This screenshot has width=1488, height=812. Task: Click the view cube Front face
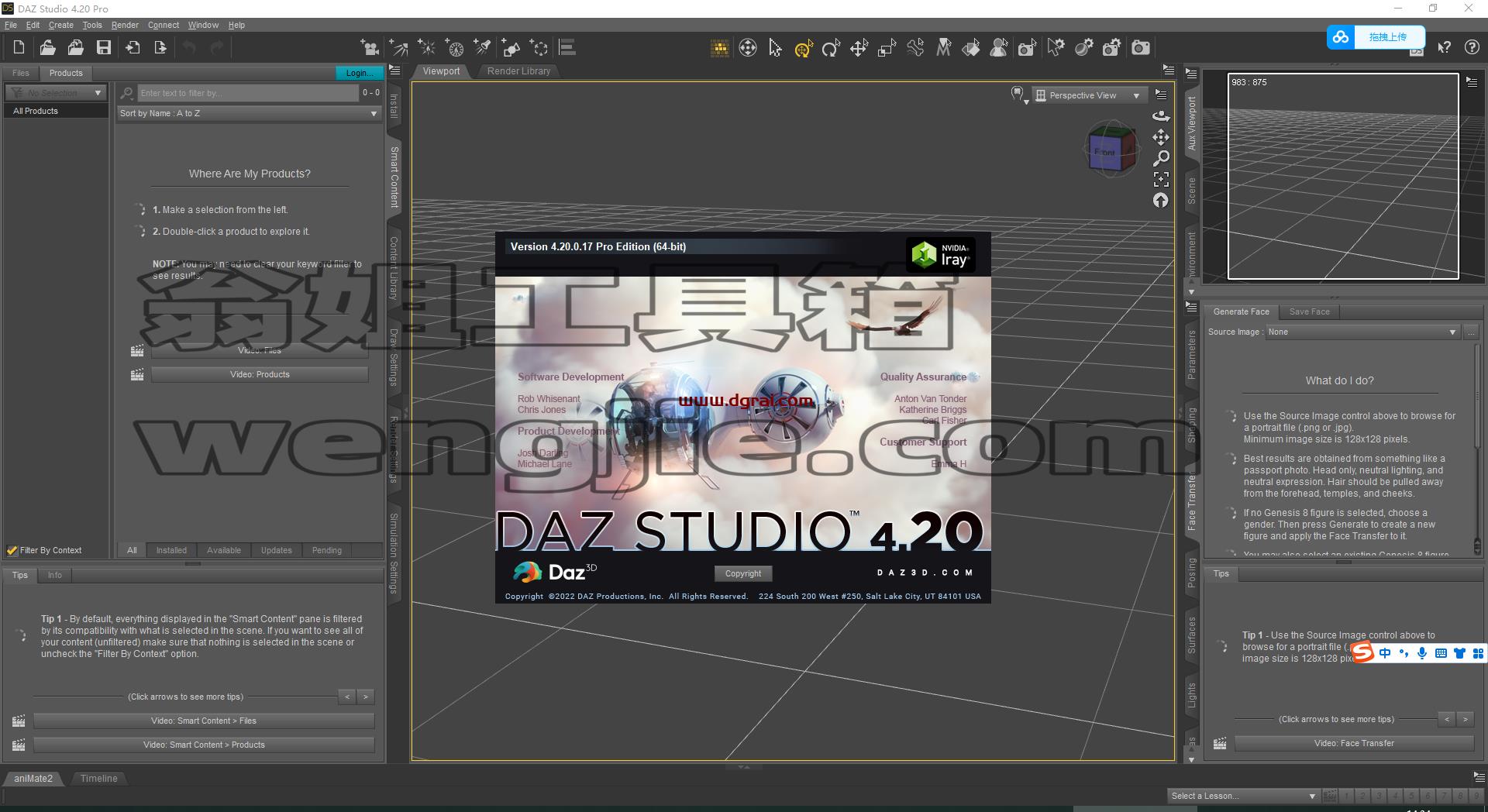tap(1105, 152)
